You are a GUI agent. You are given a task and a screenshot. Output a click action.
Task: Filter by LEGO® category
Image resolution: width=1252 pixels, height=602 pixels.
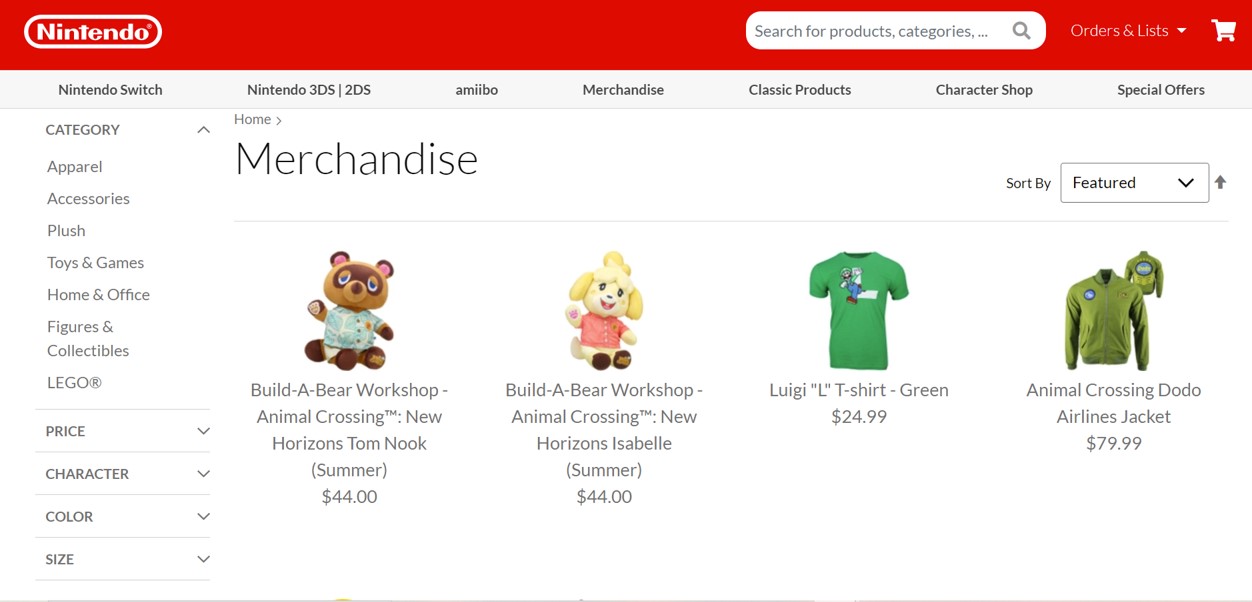(x=74, y=382)
